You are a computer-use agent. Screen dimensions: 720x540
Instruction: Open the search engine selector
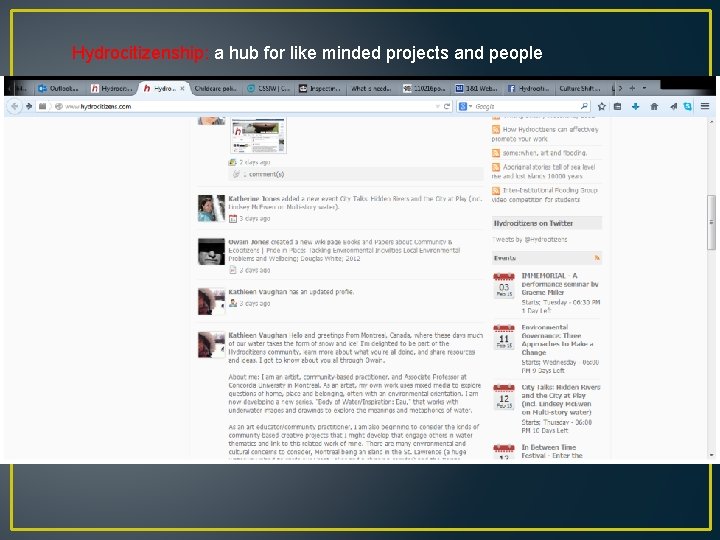465,107
